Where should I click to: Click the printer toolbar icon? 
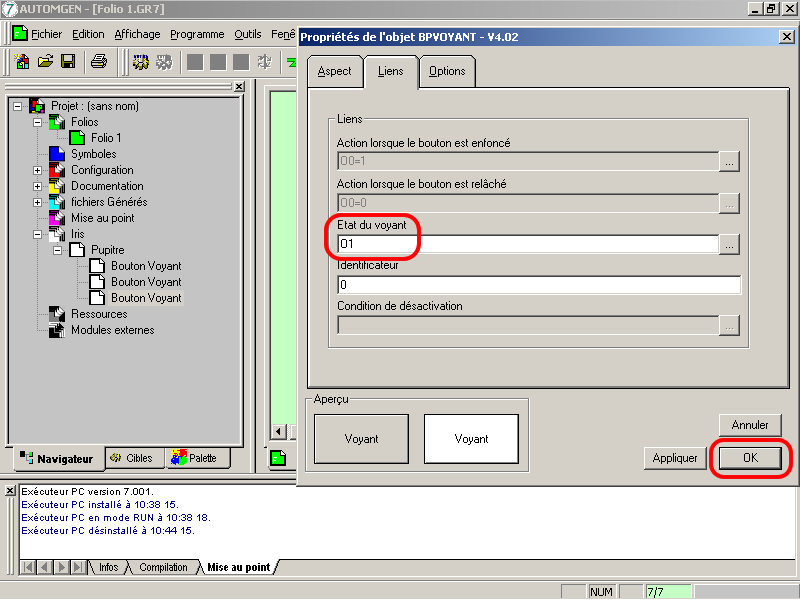pyautogui.click(x=98, y=62)
